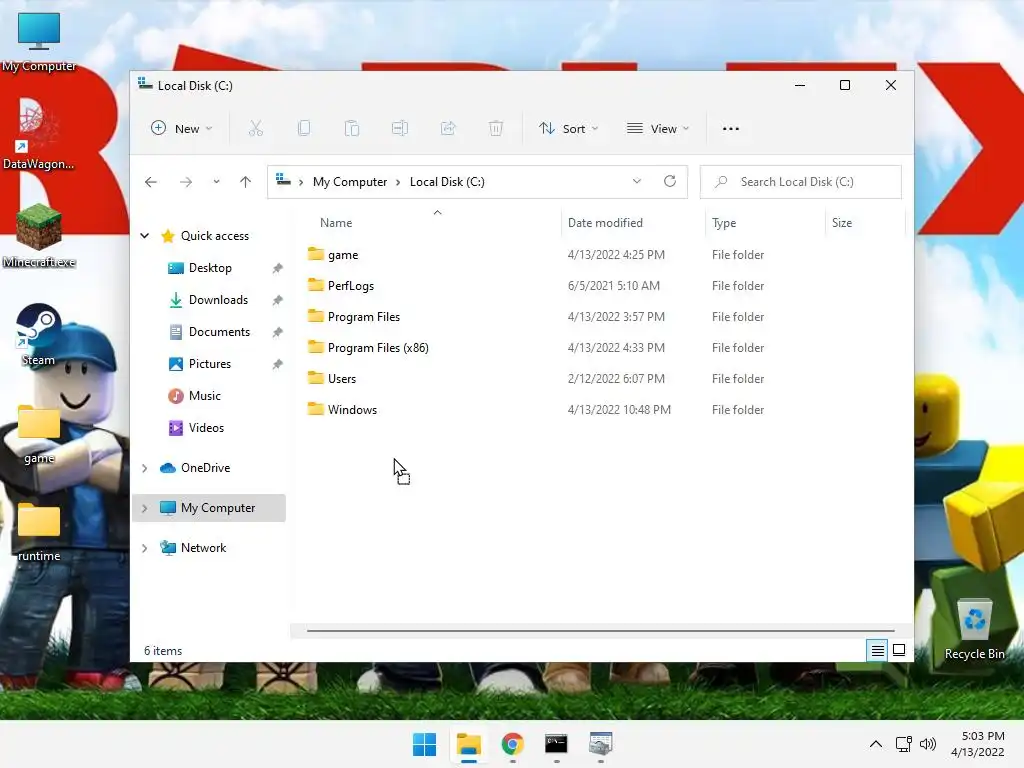Image resolution: width=1024 pixels, height=768 pixels.
Task: Open Google Chrome from the taskbar
Action: 513,744
